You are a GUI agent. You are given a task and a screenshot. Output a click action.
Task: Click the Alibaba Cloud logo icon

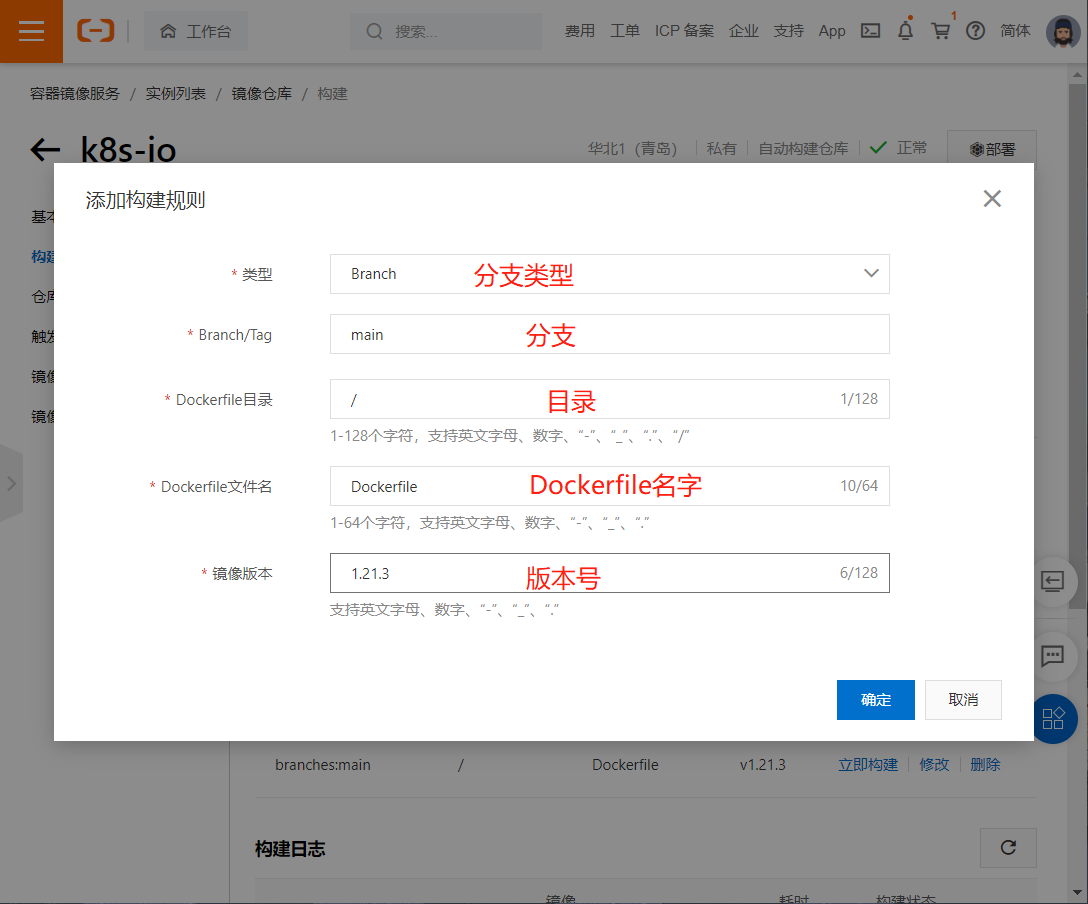pos(95,31)
